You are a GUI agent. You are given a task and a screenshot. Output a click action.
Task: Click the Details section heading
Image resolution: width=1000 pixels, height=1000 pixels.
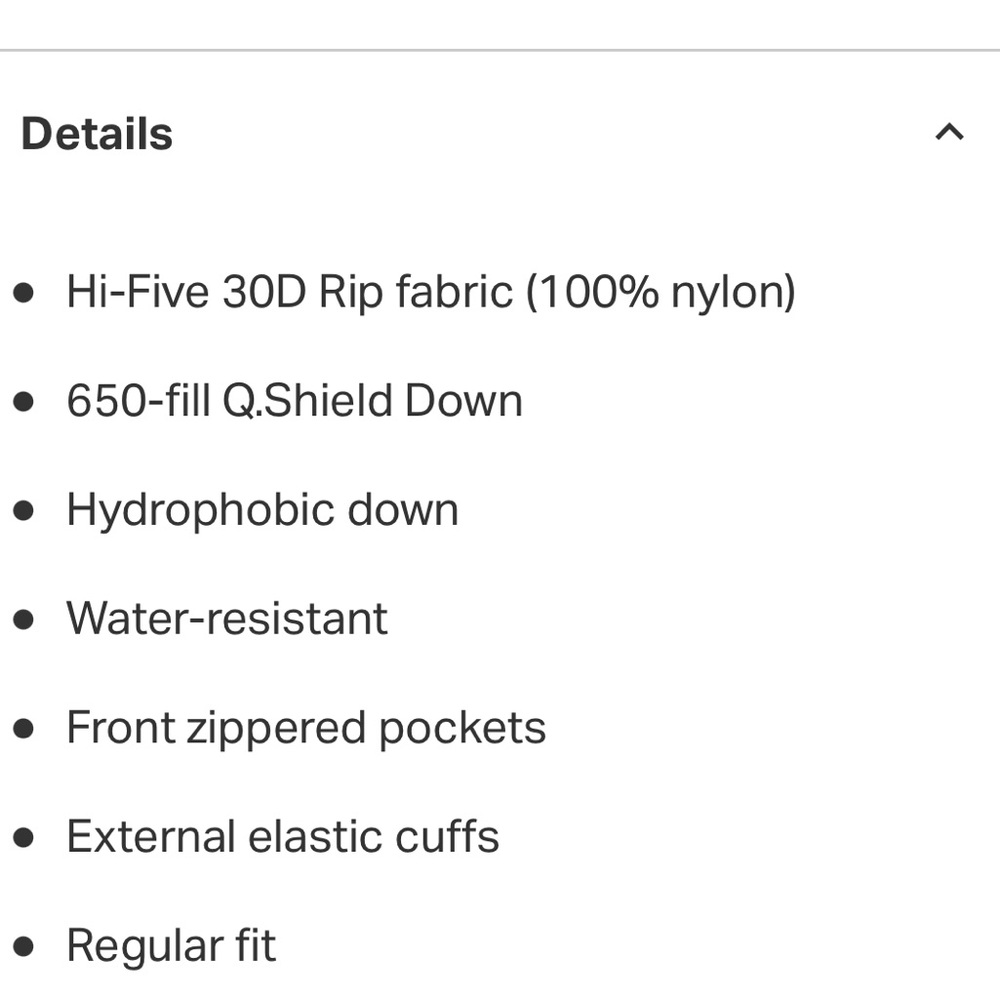[x=97, y=134]
